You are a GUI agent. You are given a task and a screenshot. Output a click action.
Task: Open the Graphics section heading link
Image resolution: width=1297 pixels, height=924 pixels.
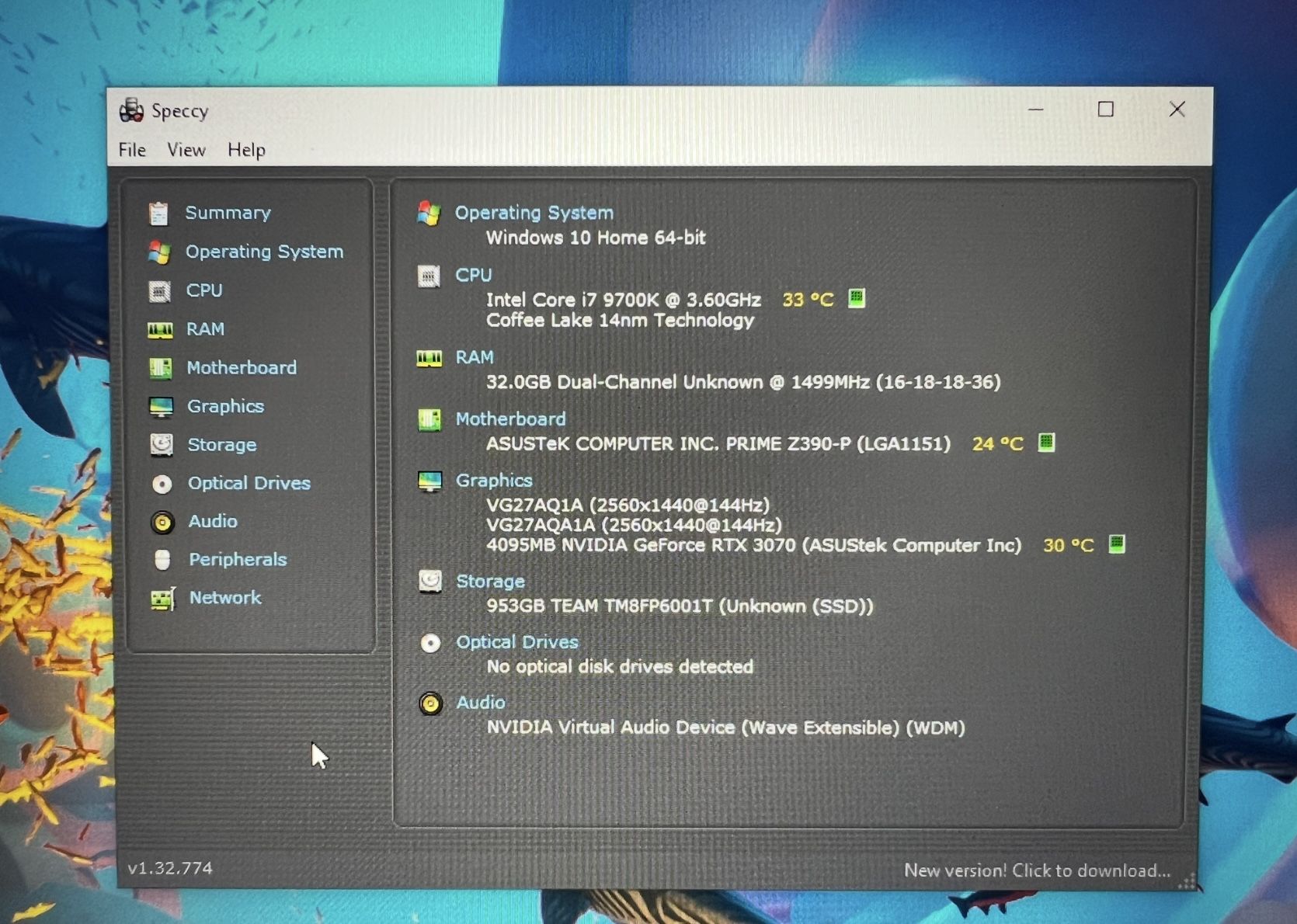(x=493, y=481)
